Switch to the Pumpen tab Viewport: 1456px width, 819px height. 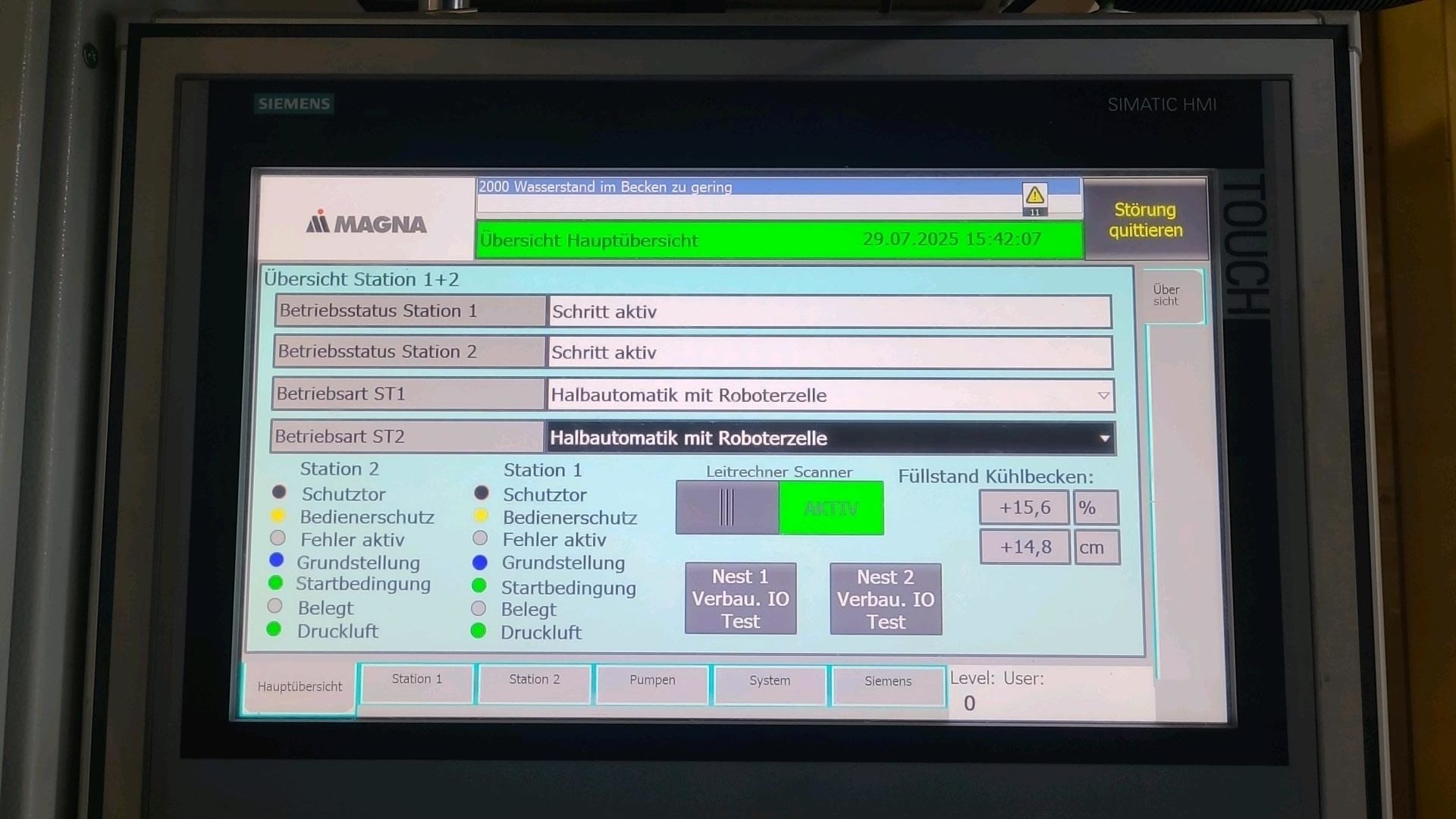point(652,681)
